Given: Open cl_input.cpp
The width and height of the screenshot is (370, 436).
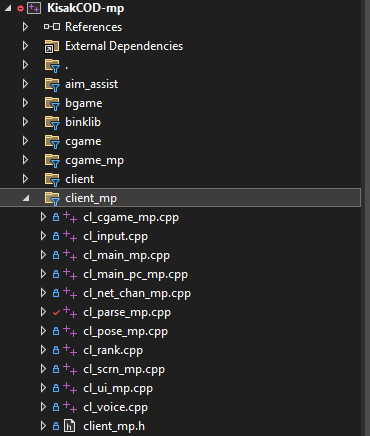Looking at the screenshot, I should point(115,237).
